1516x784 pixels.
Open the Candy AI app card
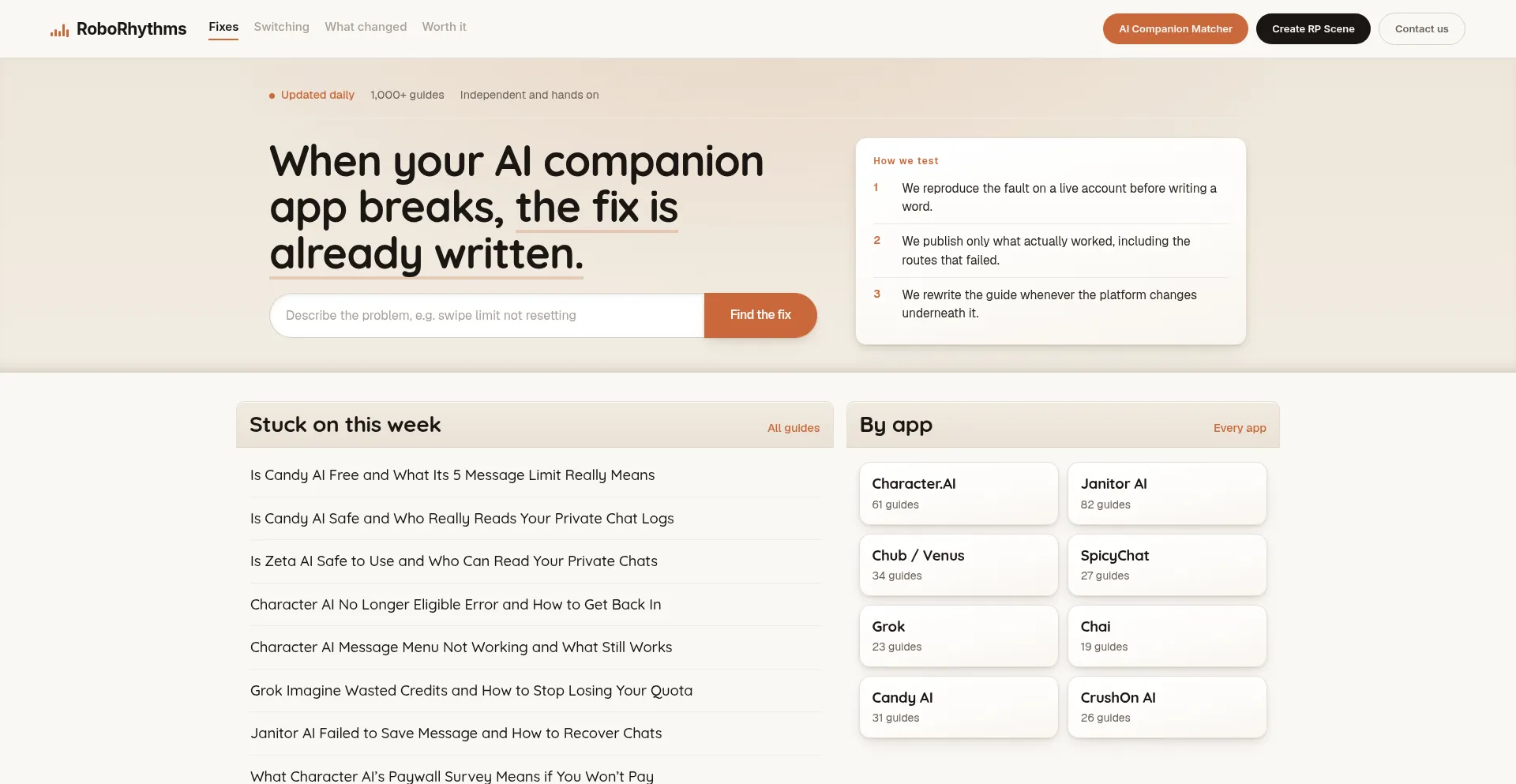coord(959,707)
